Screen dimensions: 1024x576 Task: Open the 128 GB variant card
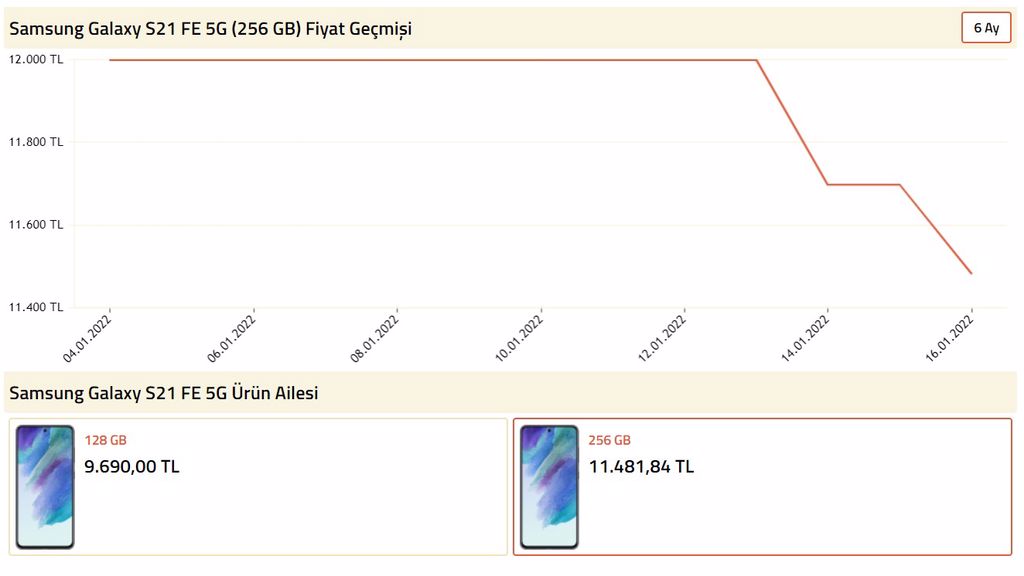point(258,487)
